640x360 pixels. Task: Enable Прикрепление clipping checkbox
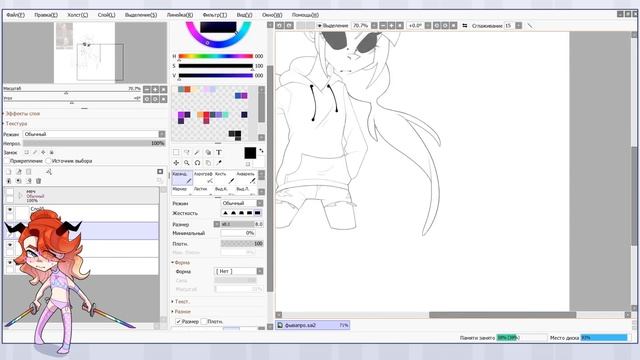click(7, 161)
